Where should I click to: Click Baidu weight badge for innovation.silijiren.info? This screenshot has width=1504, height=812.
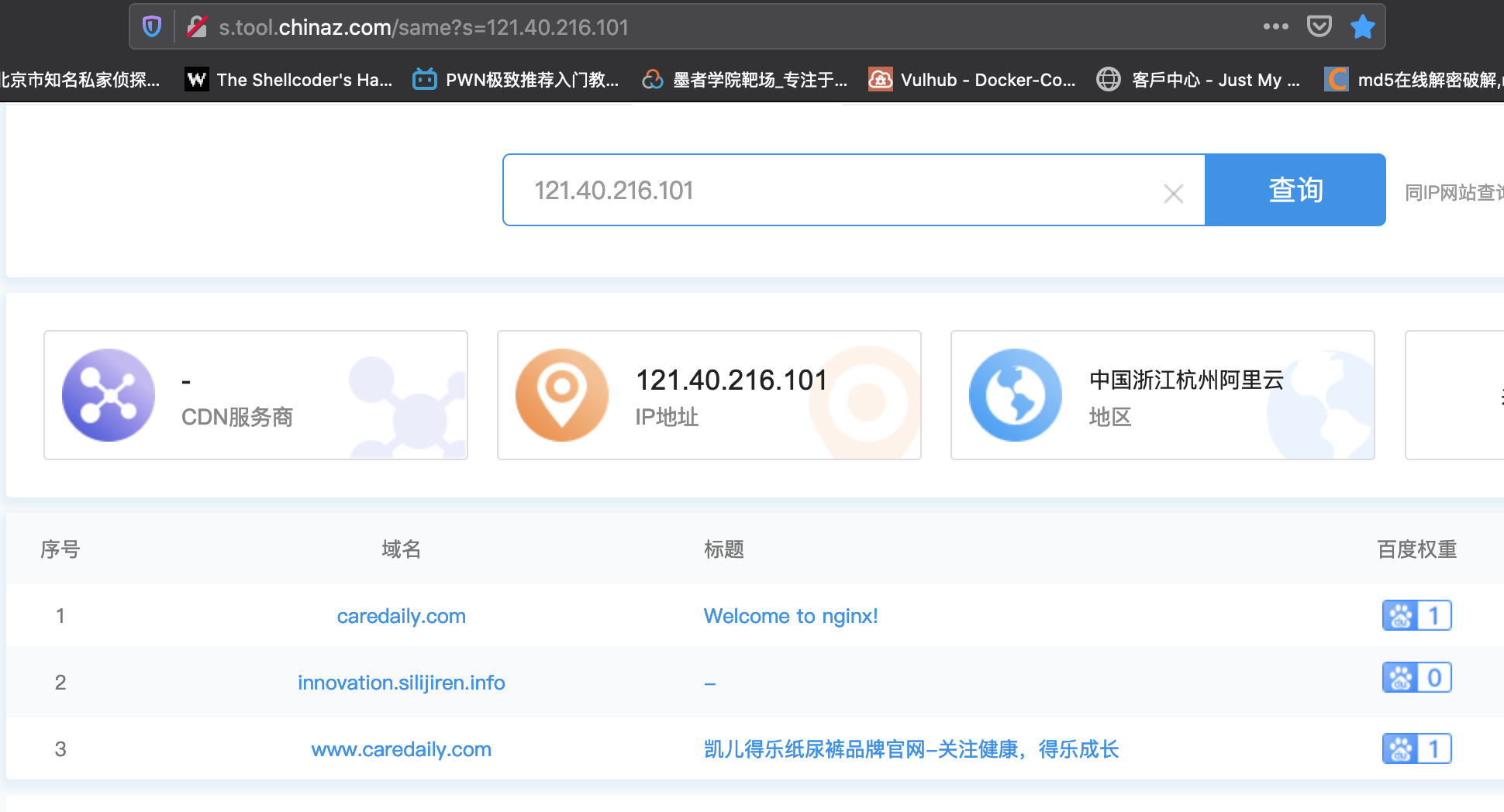(x=1417, y=677)
